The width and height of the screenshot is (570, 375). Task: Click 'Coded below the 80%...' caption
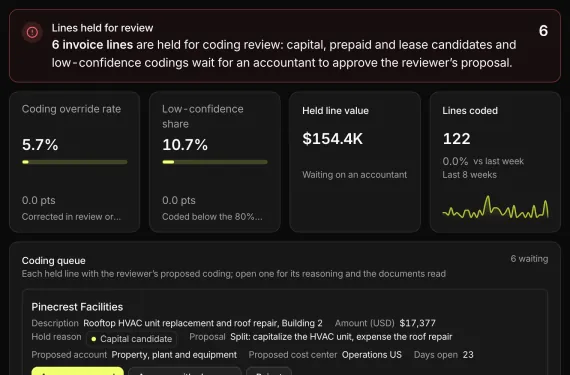click(212, 217)
